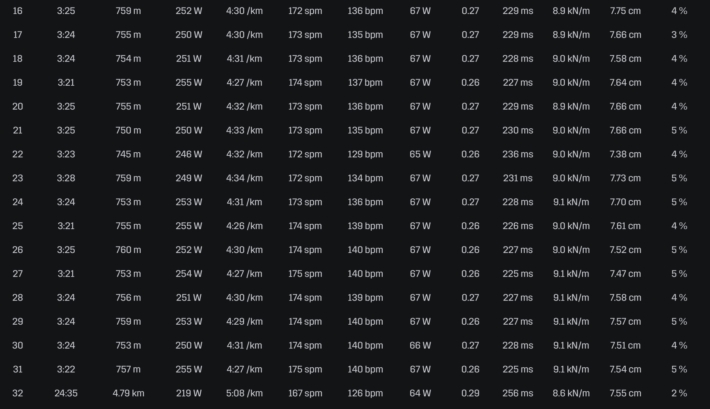Screen dimensions: 710x409
Task: Select lap 16 row number
Action: [17, 11]
